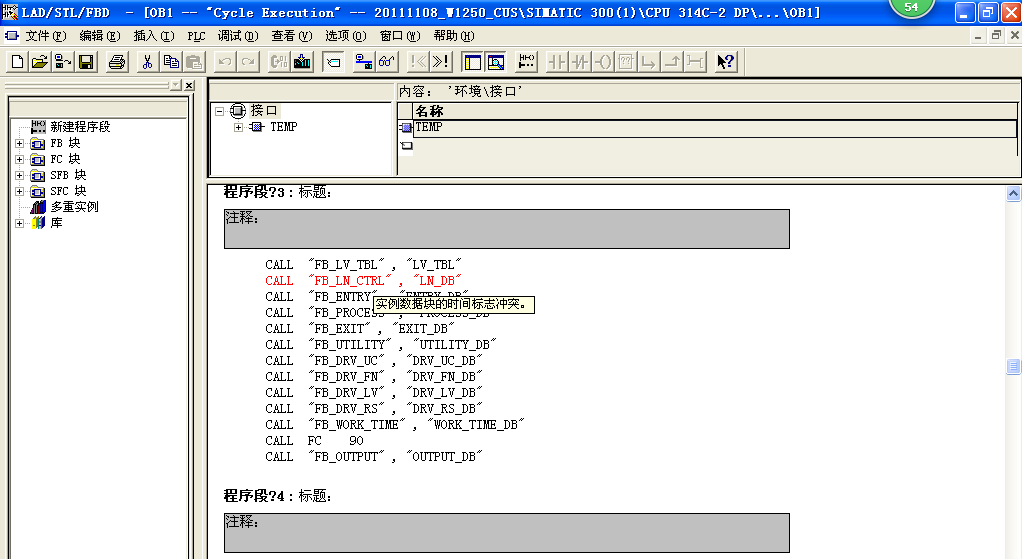Click the Undo arrow icon
This screenshot has height=559, width=1022.
(x=225, y=62)
